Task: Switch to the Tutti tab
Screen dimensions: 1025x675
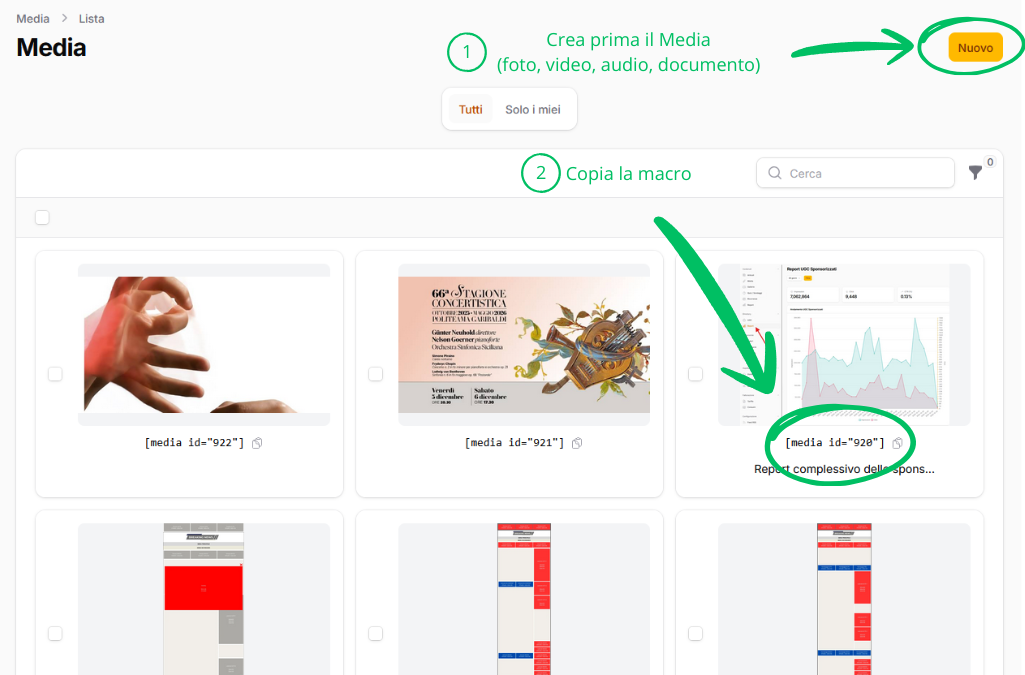Action: pos(470,110)
